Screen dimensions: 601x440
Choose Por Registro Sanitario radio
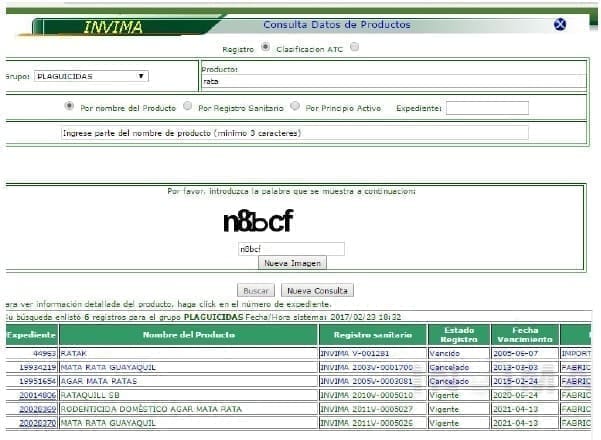[187, 105]
